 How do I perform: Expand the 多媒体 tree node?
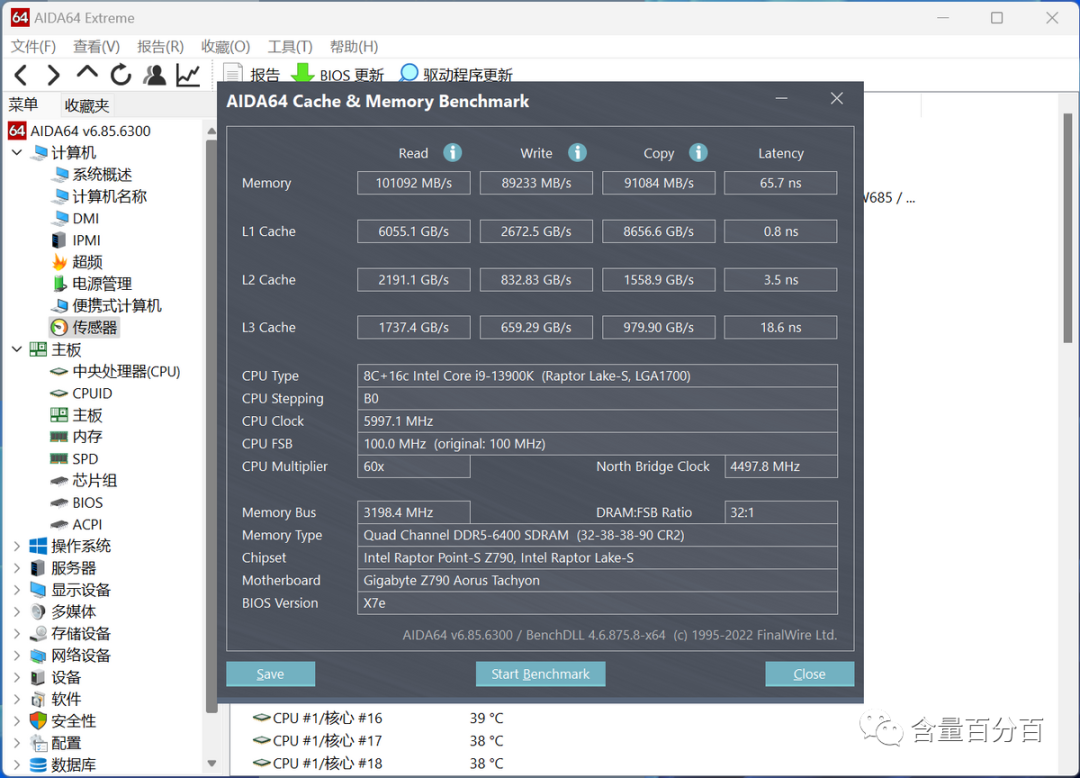[x=17, y=611]
